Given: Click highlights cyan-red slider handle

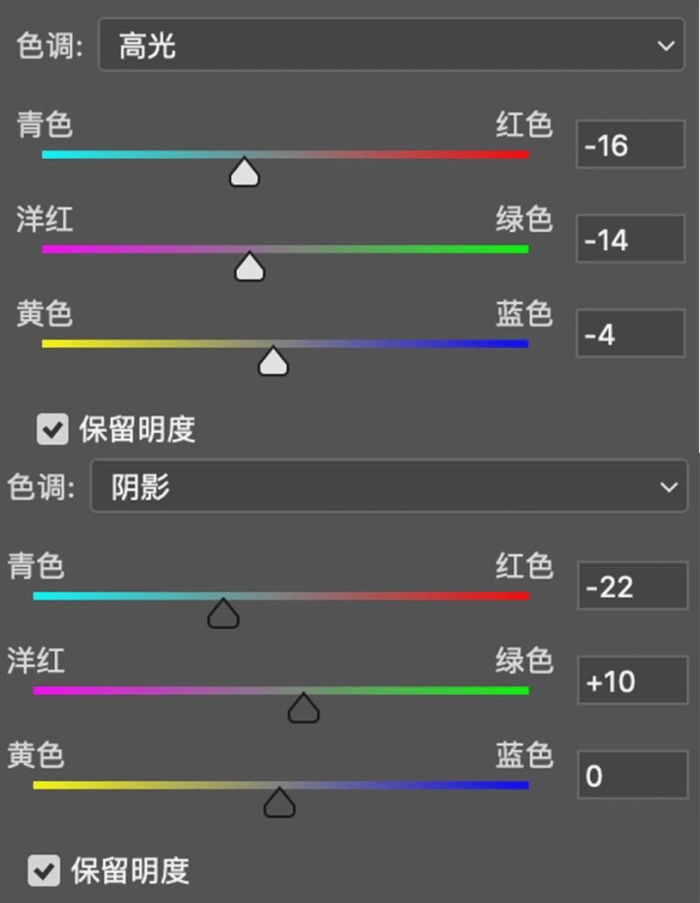Looking at the screenshot, I should [245, 172].
